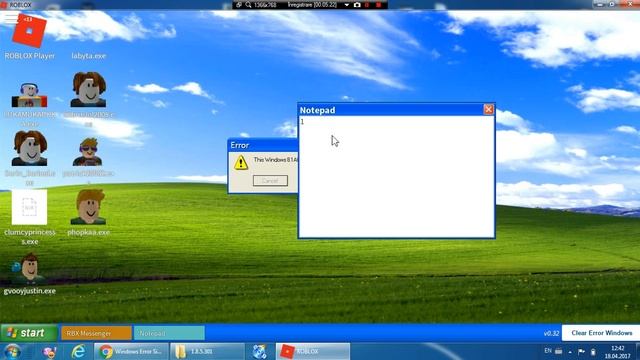Expand hidden system tray icons arrow

coord(570,352)
